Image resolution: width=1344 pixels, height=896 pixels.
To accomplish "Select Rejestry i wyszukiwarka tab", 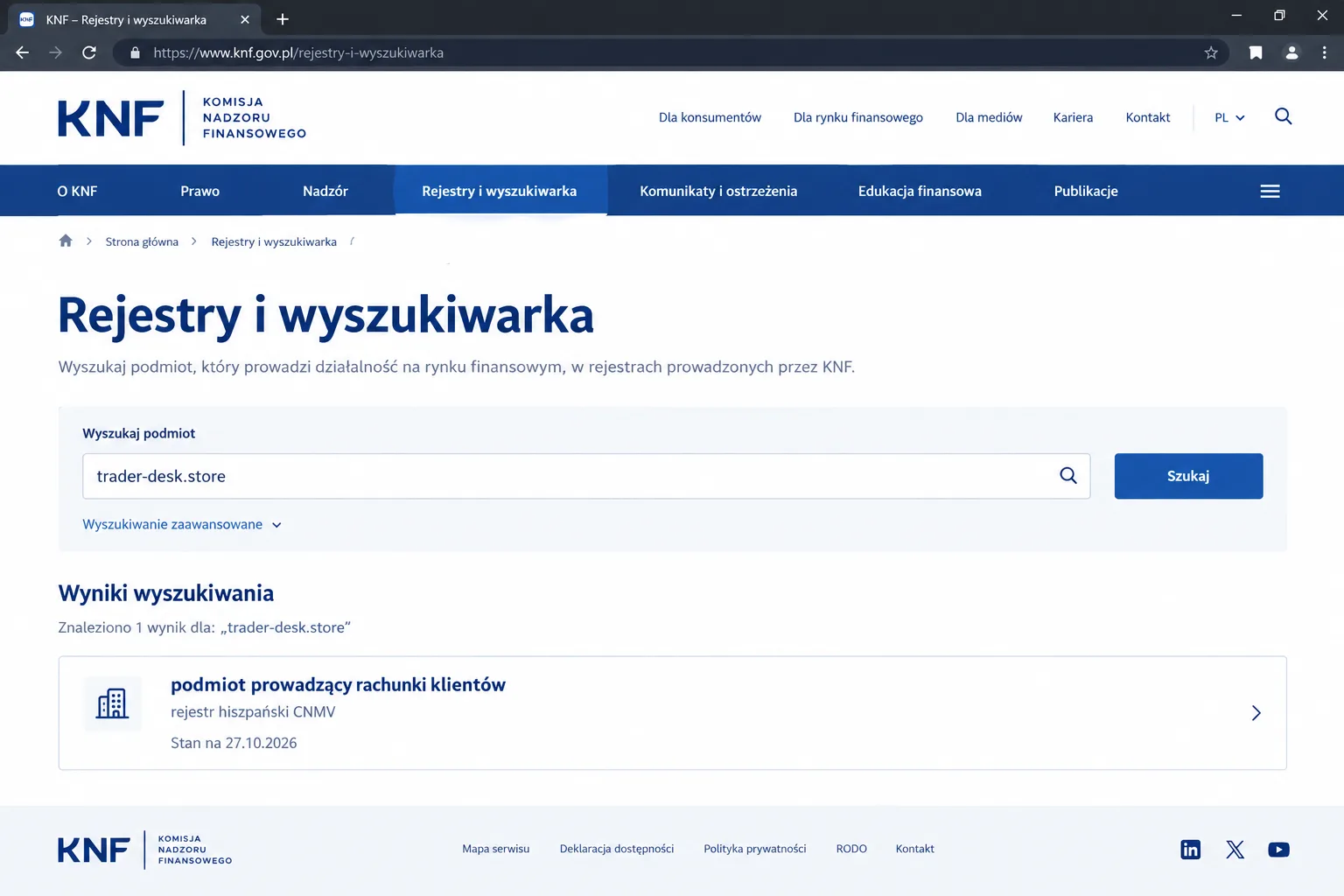I will click(500, 191).
